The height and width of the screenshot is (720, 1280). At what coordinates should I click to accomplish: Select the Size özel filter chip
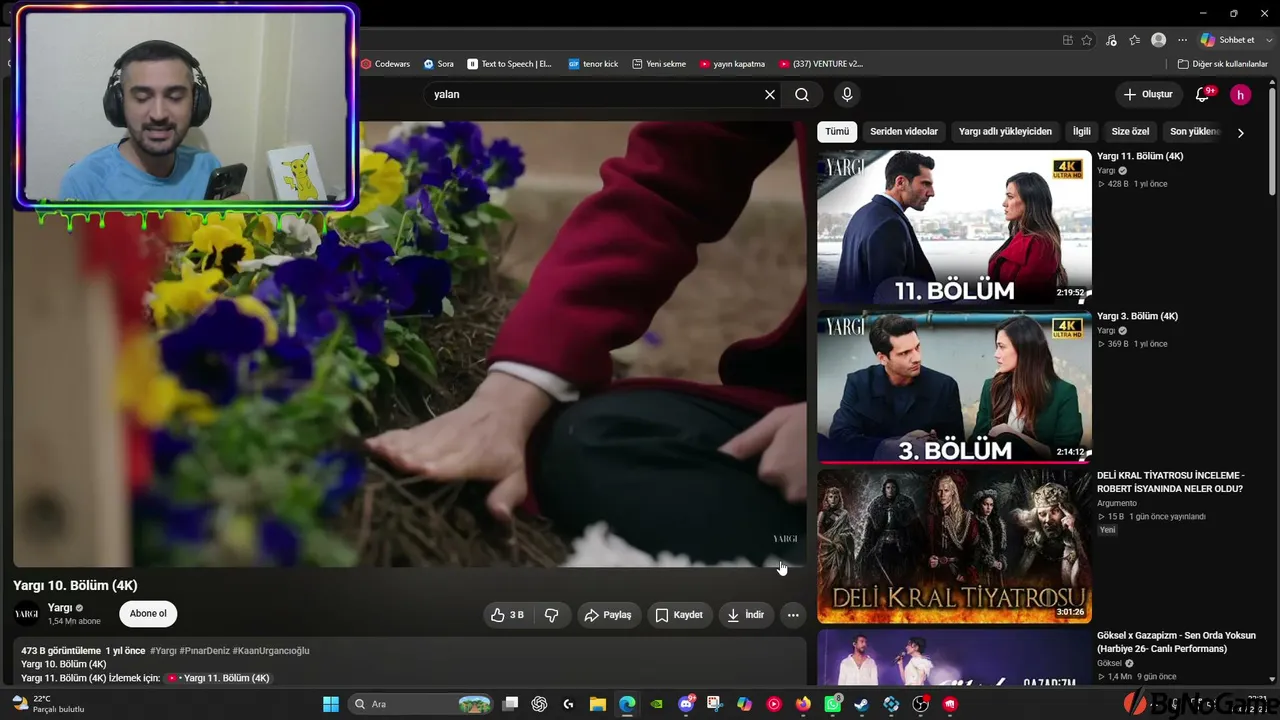1130,132
